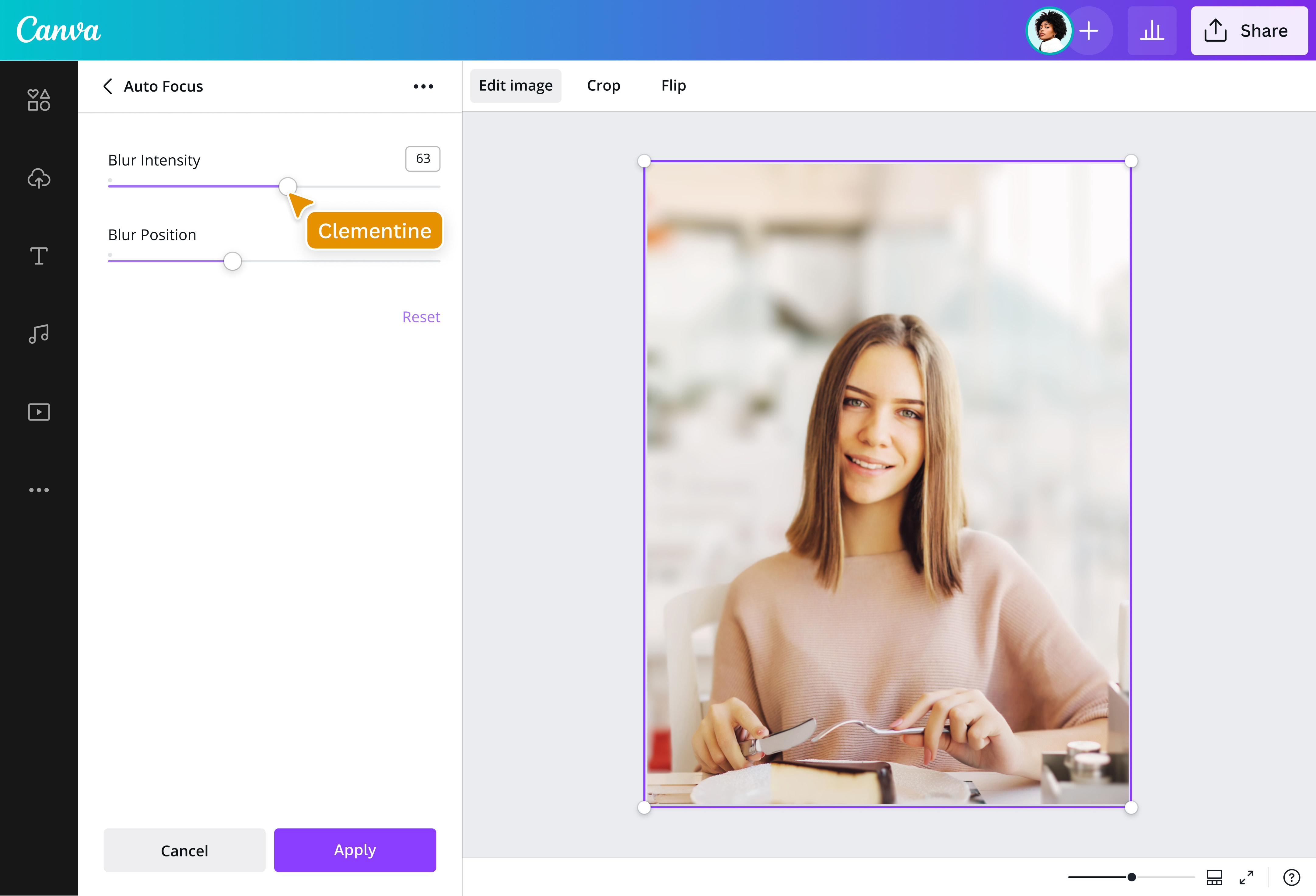Apply the Auto Focus effect
Image resolution: width=1316 pixels, height=896 pixels.
pyautogui.click(x=355, y=849)
